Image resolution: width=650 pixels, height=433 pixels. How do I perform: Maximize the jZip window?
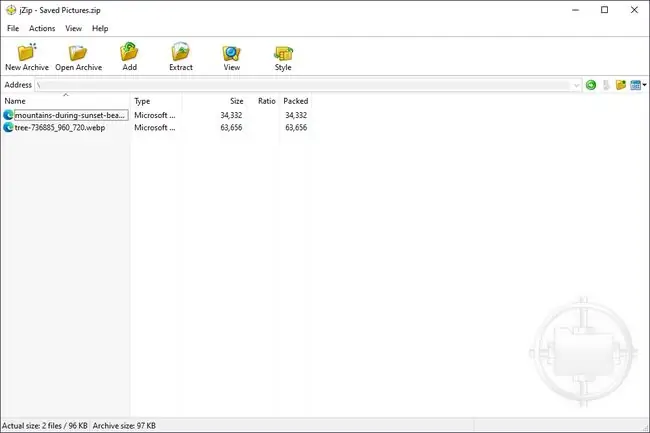pos(604,10)
